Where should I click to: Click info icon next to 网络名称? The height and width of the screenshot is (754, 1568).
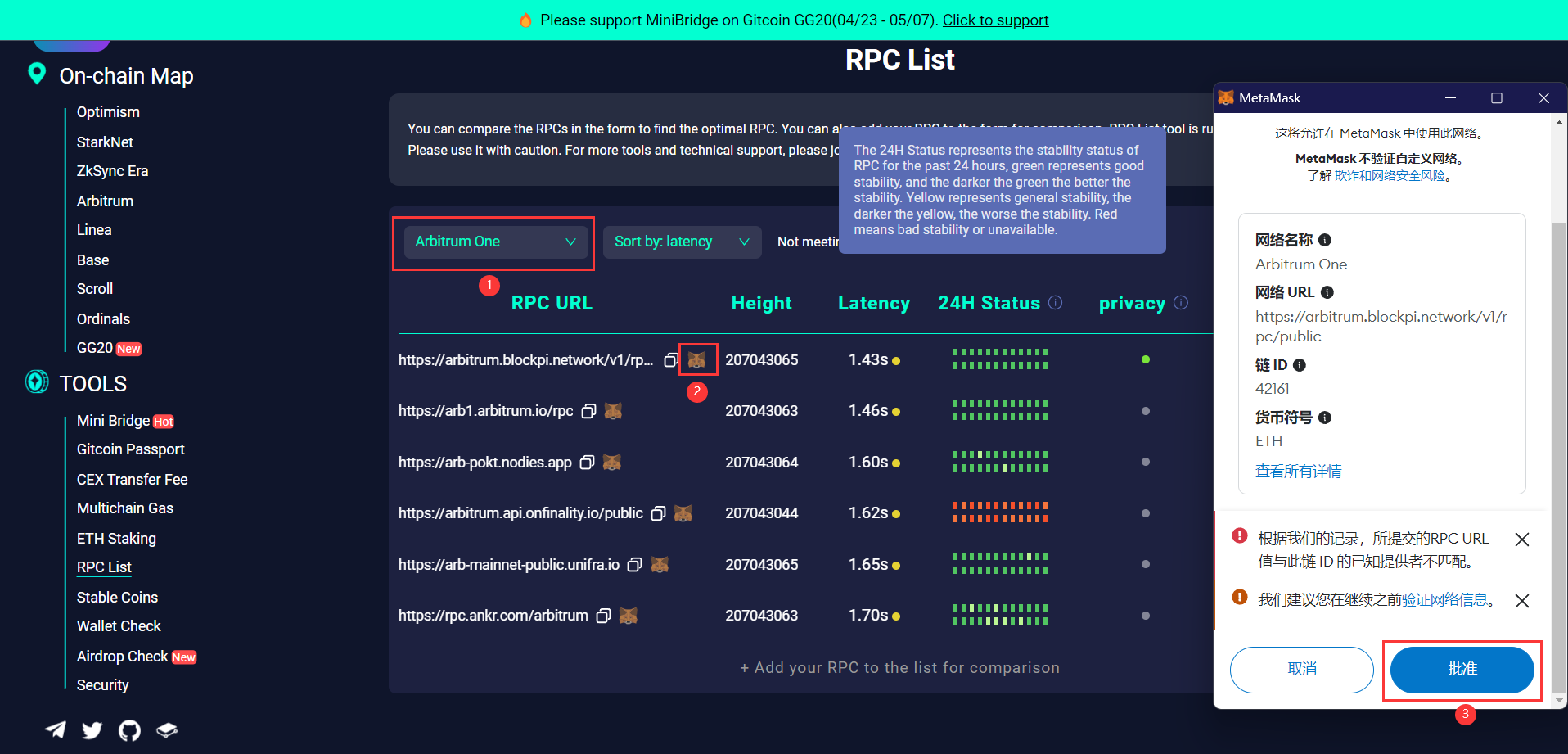[x=1325, y=240]
